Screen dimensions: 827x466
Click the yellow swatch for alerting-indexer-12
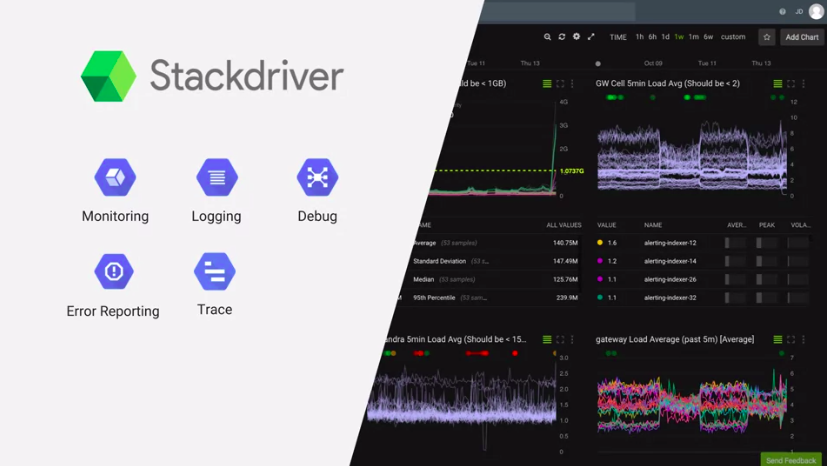600,242
